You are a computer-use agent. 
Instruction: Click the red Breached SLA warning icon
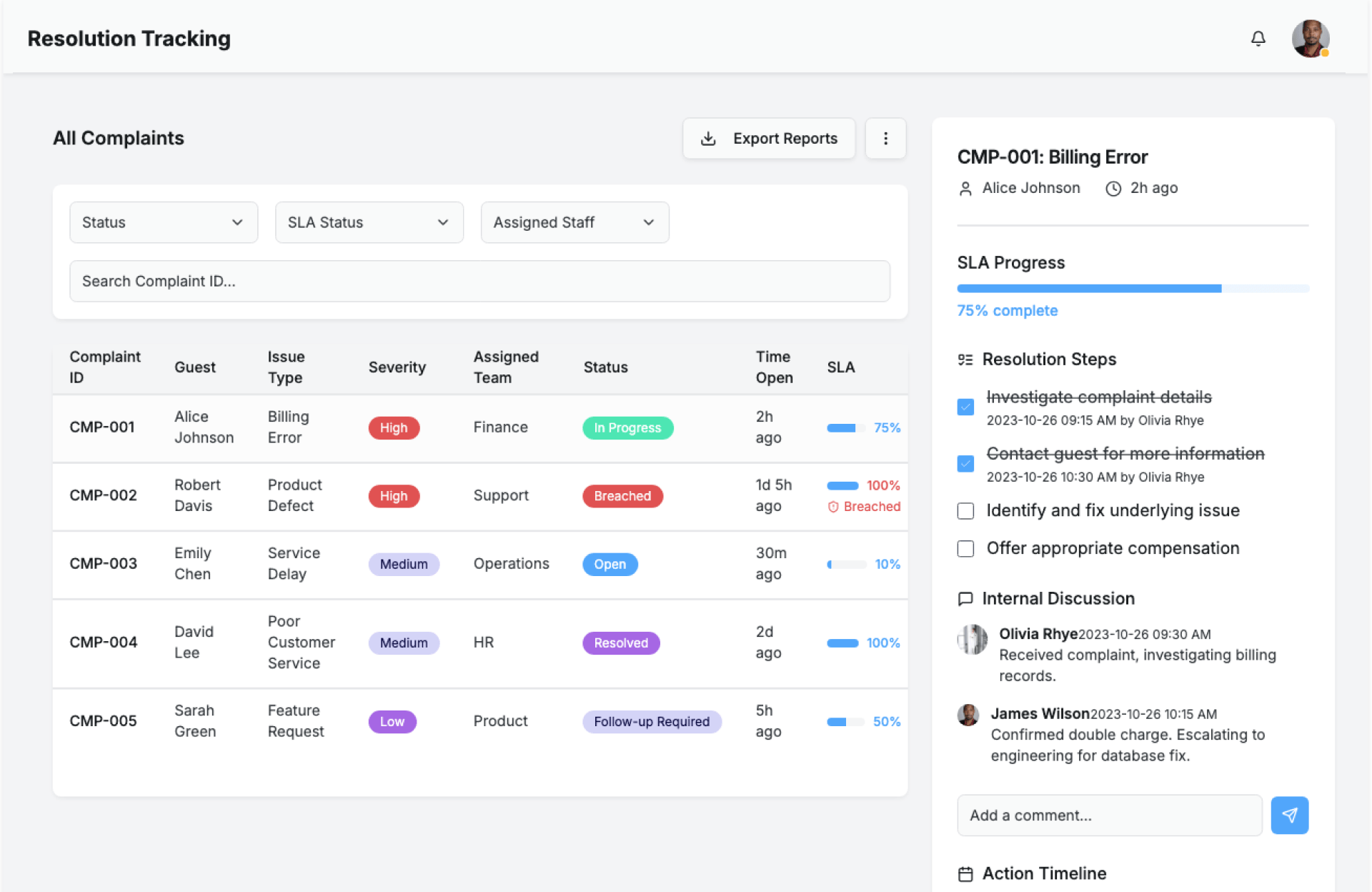833,507
